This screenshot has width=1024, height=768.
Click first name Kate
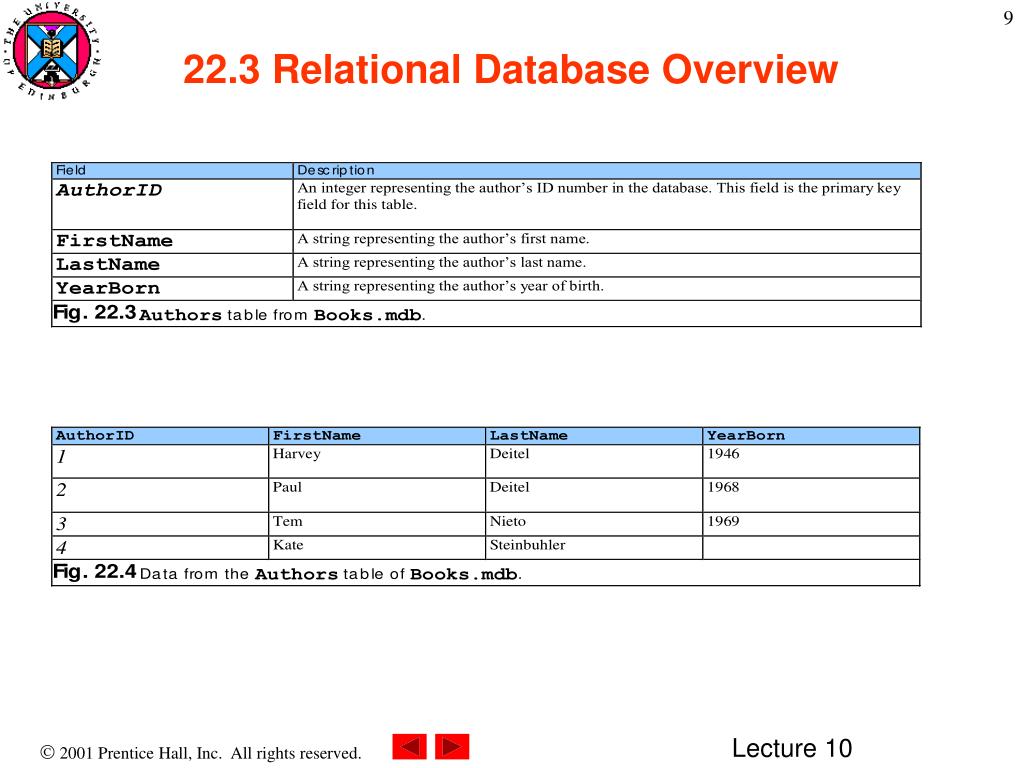click(288, 545)
